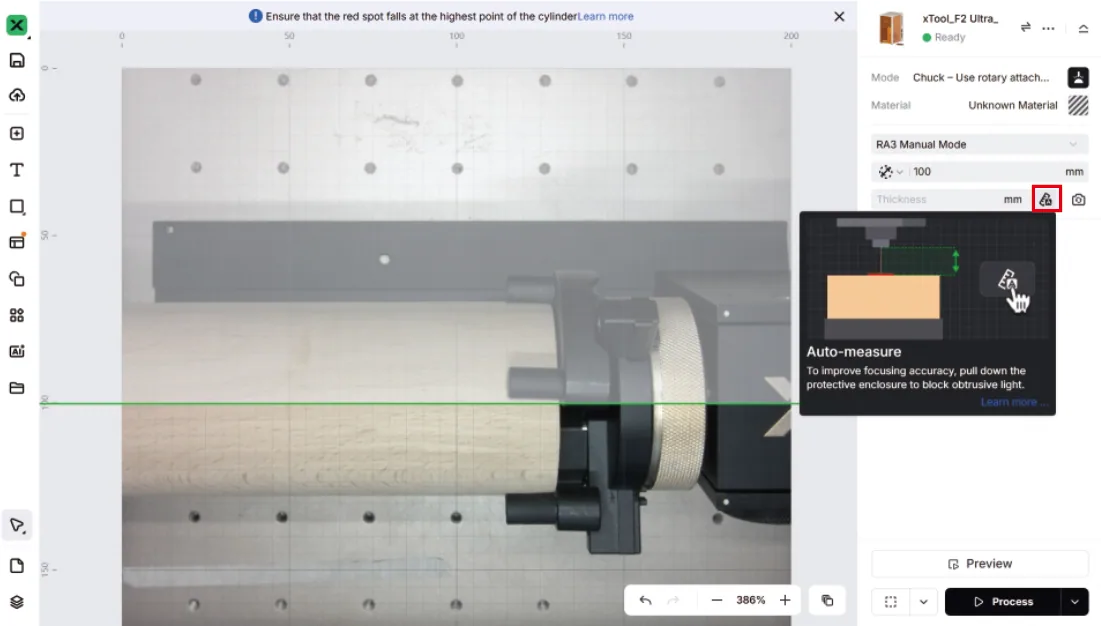The height and width of the screenshot is (626, 1101).
Task: Click the Undo arrow
Action: 645,600
